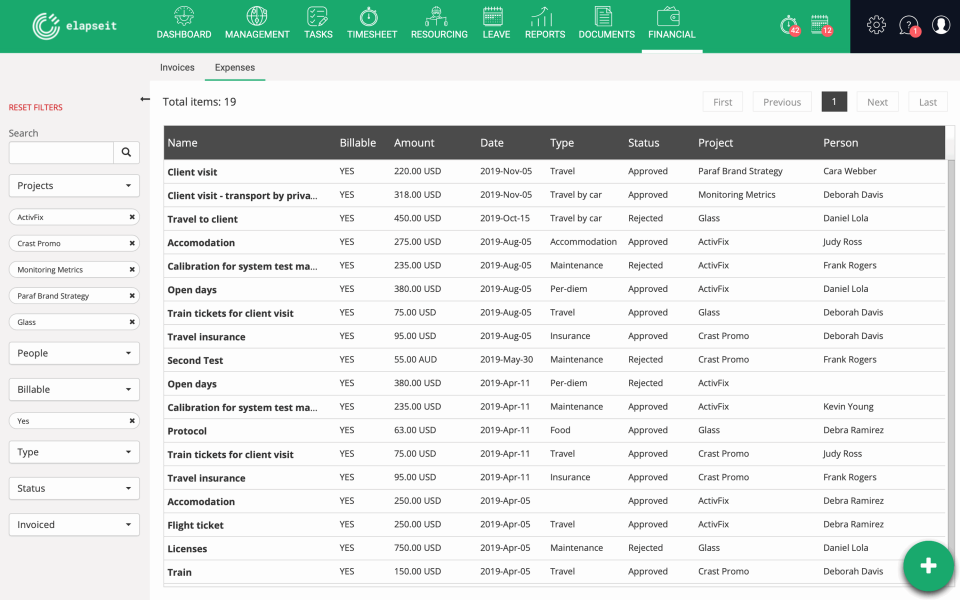The height and width of the screenshot is (600, 960).
Task: Select page 1 in pagination
Action: (834, 102)
